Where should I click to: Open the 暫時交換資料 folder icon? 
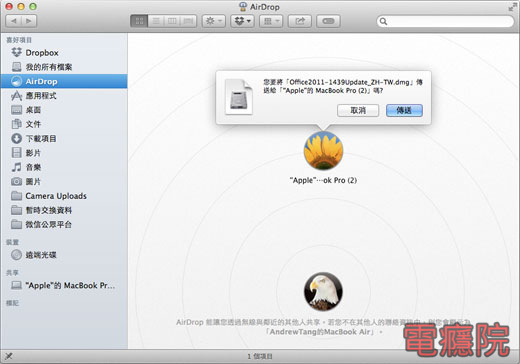coord(16,210)
